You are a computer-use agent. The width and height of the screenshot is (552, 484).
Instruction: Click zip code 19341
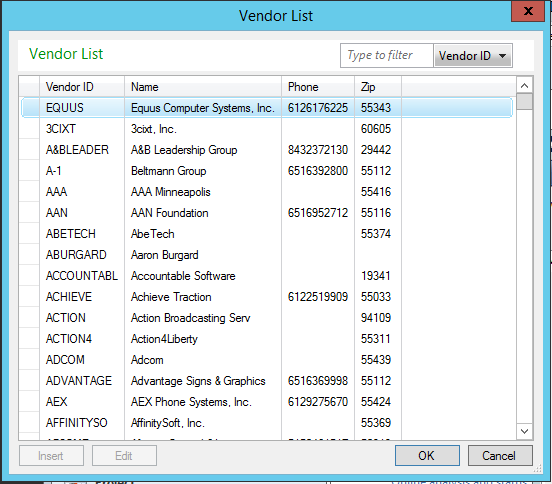tap(376, 276)
